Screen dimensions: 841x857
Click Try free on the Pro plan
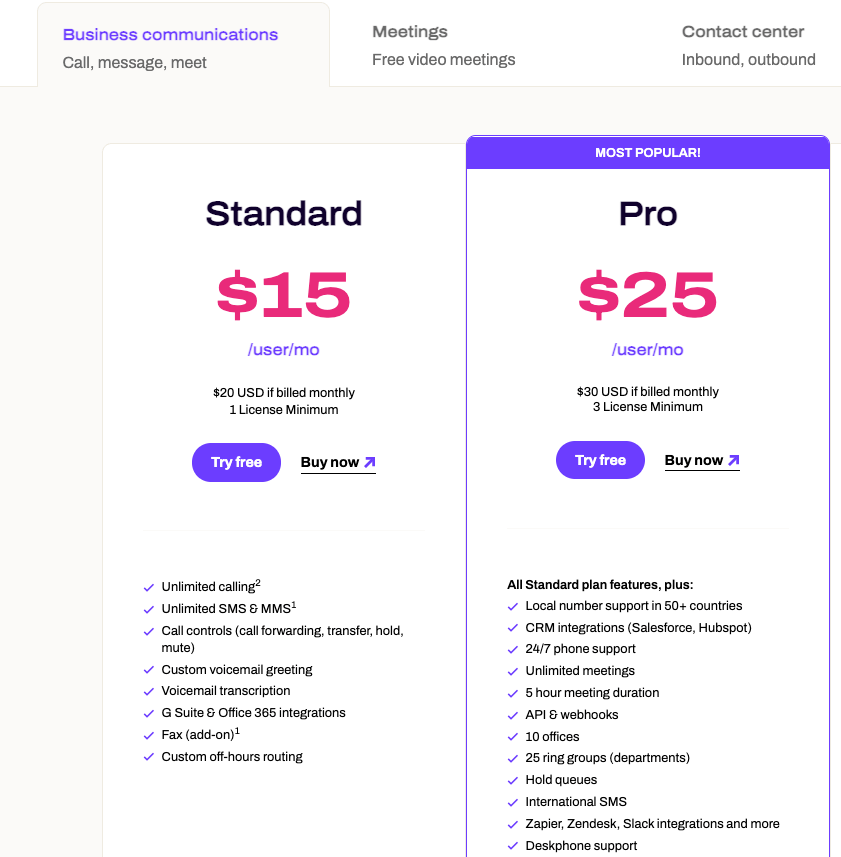[x=600, y=460]
